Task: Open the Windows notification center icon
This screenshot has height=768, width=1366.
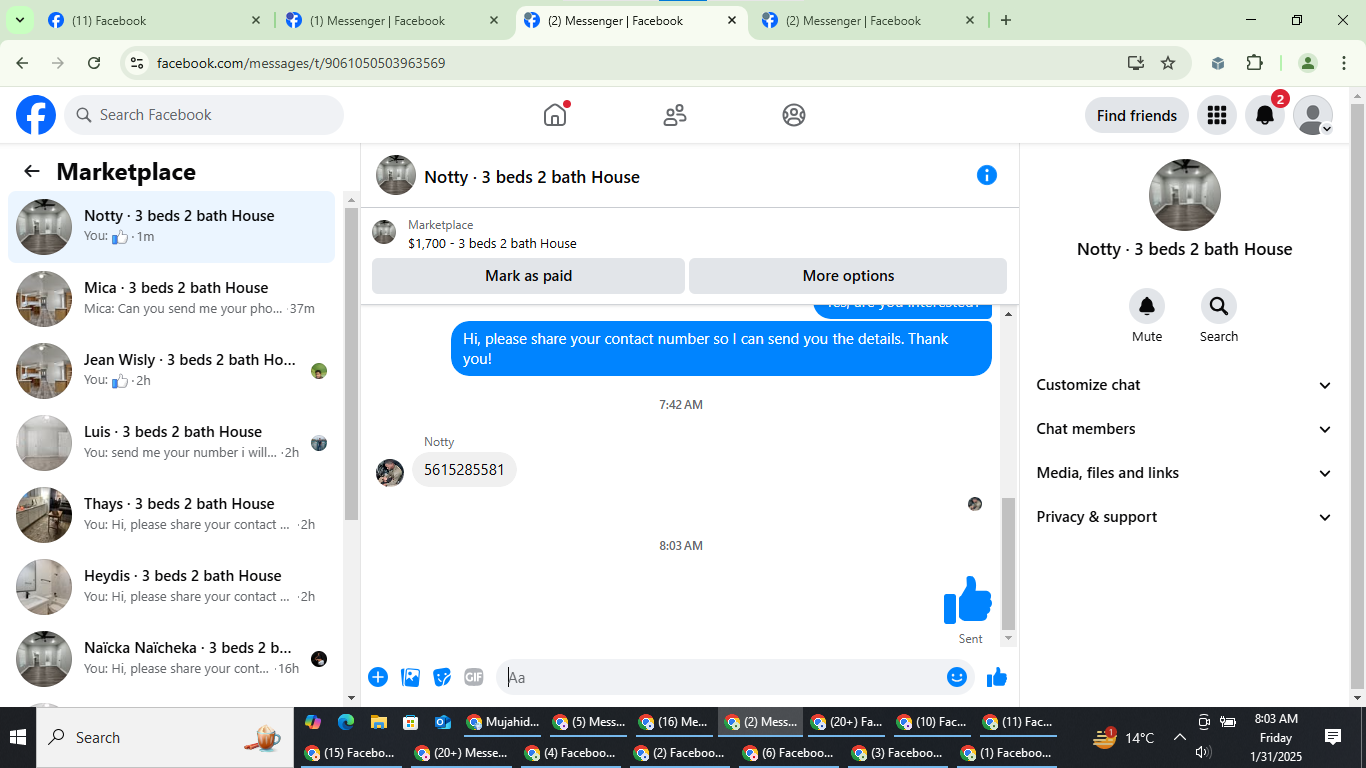Action: 1333,737
